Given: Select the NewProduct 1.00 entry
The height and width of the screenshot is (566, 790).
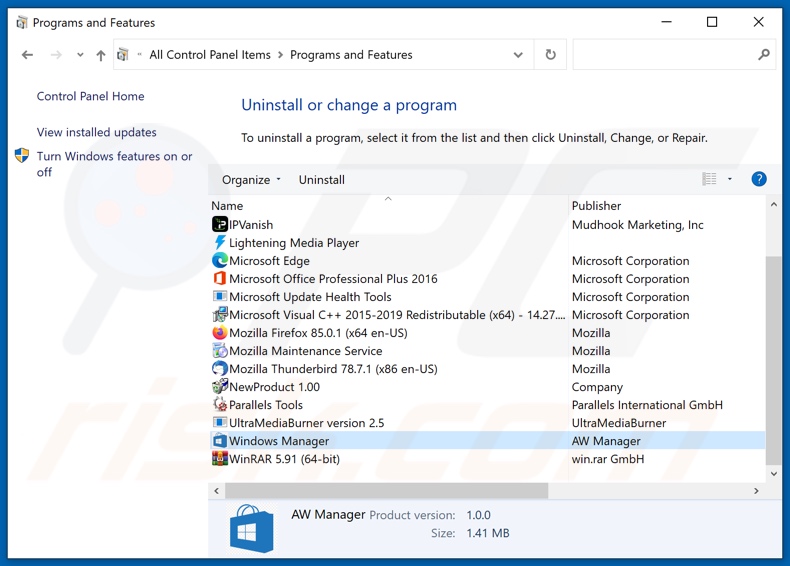Looking at the screenshot, I should click(274, 387).
